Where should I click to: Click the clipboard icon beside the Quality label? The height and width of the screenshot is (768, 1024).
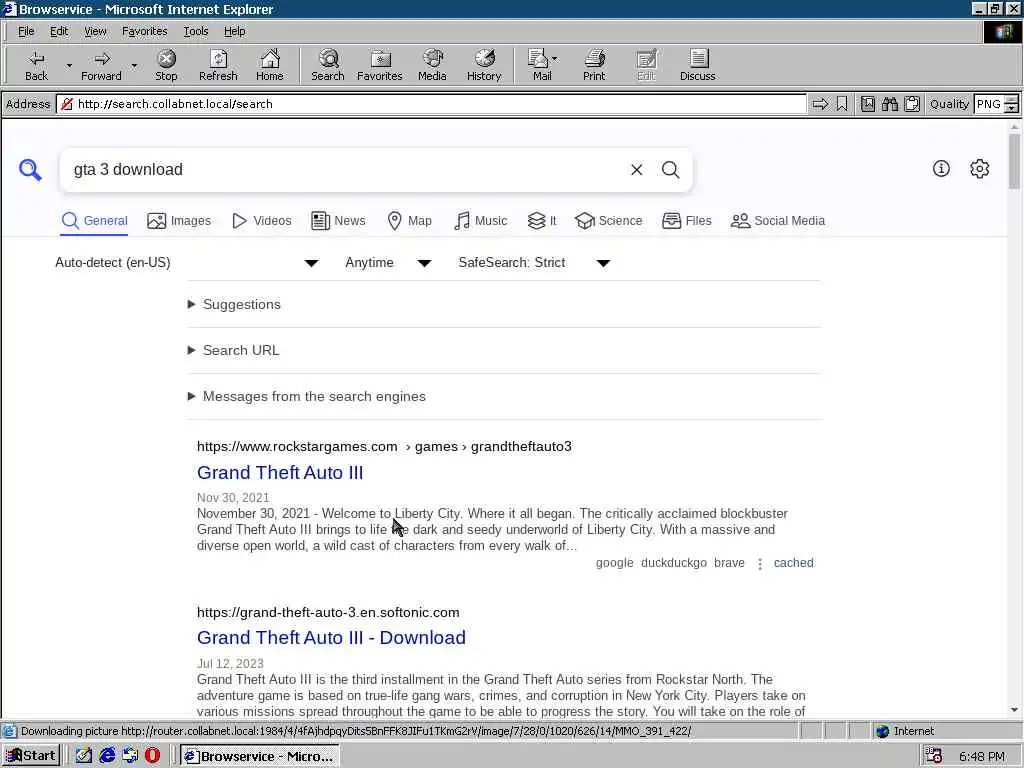tap(912, 104)
